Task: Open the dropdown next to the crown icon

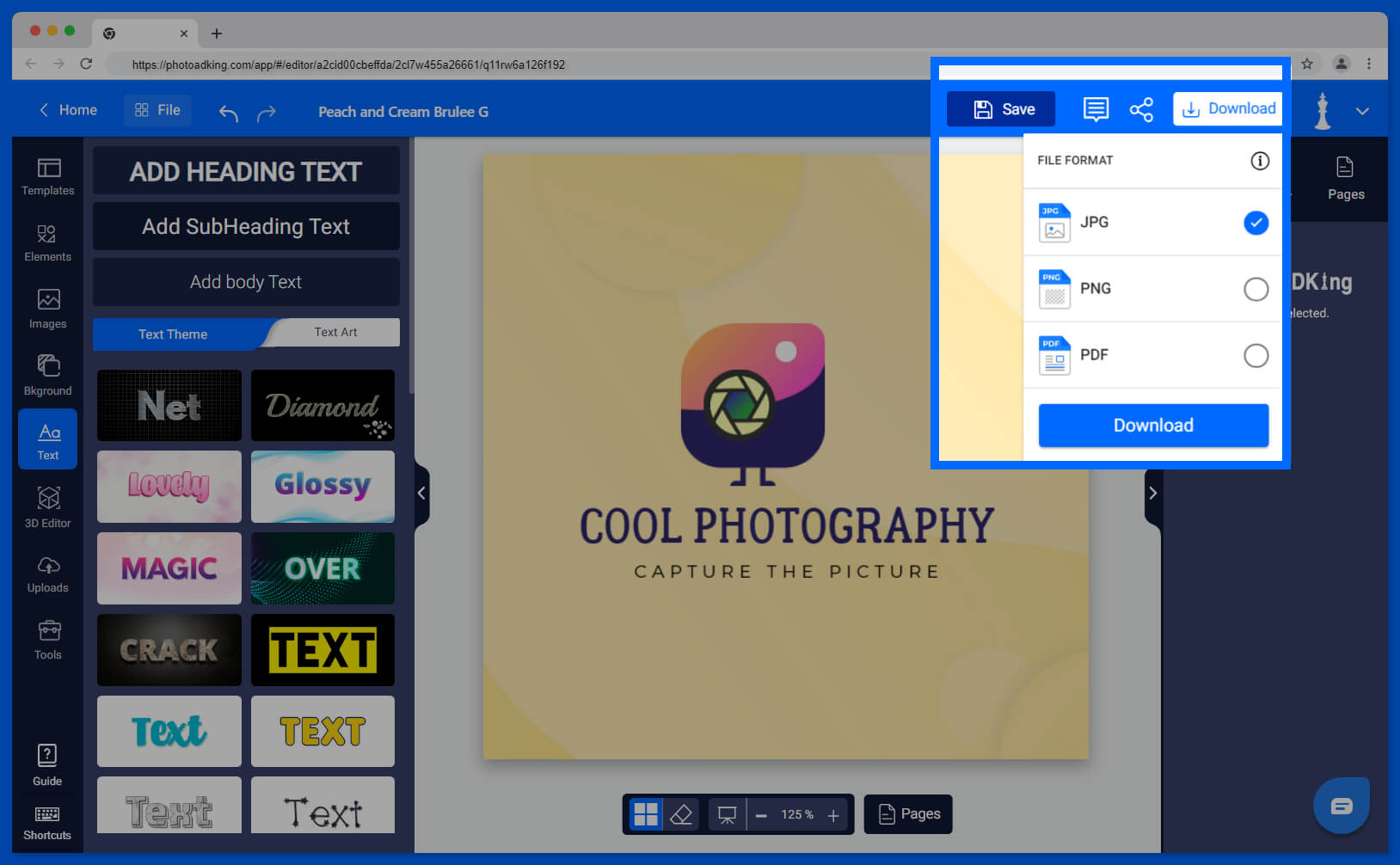Action: pos(1362,110)
